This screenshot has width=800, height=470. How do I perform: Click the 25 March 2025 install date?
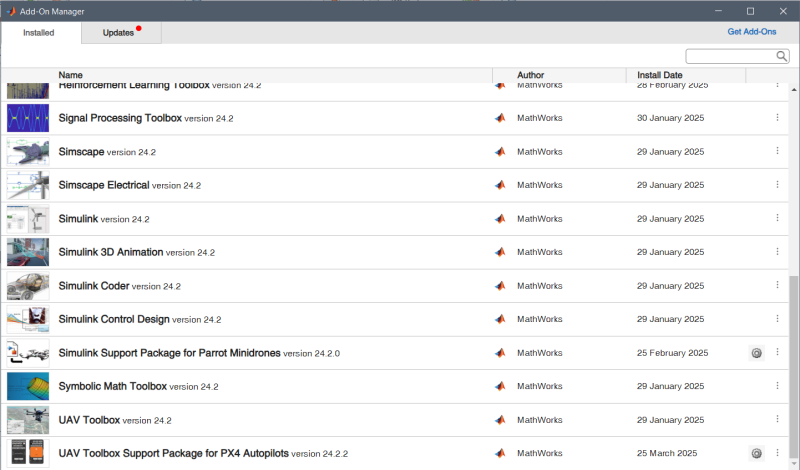[x=667, y=453]
